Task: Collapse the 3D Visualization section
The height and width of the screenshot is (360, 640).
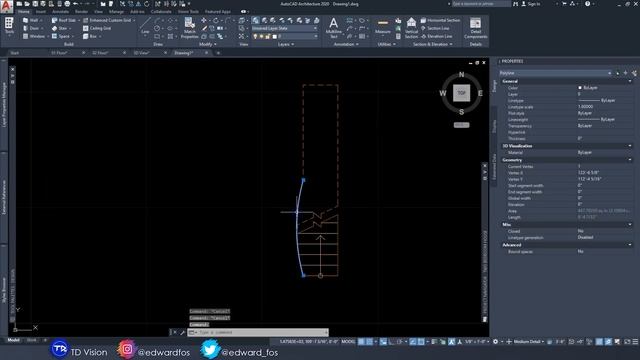Action: tap(630, 146)
